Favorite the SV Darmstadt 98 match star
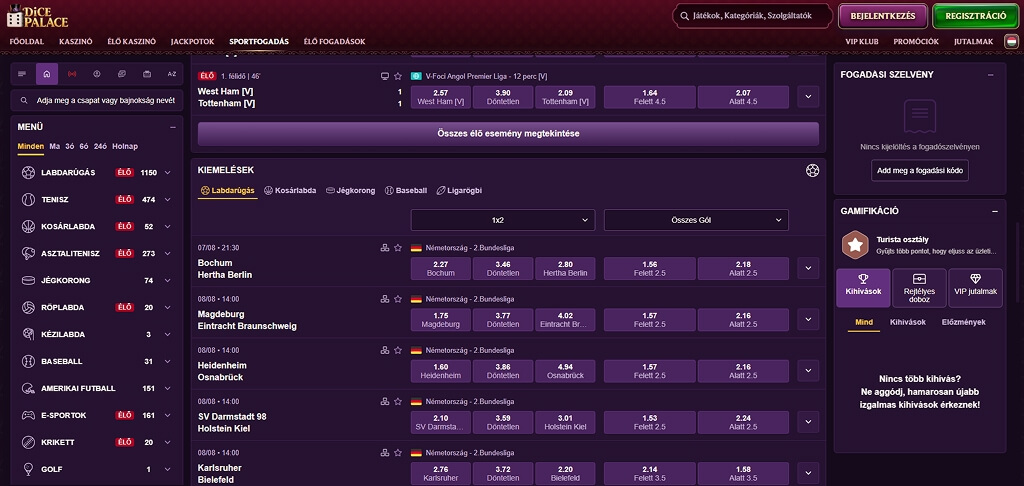The height and width of the screenshot is (486, 1024). point(398,401)
